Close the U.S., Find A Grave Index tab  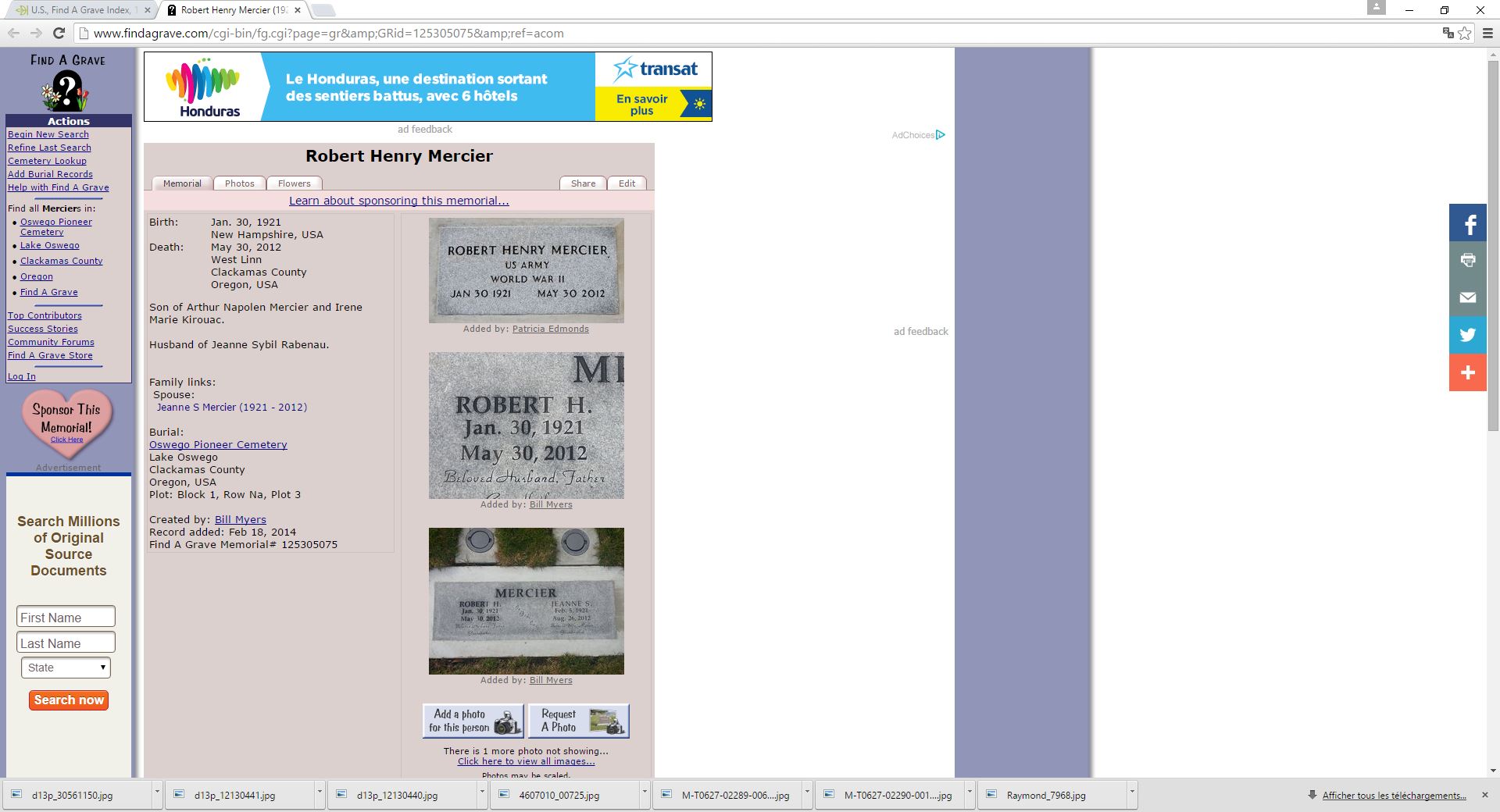pyautogui.click(x=148, y=10)
